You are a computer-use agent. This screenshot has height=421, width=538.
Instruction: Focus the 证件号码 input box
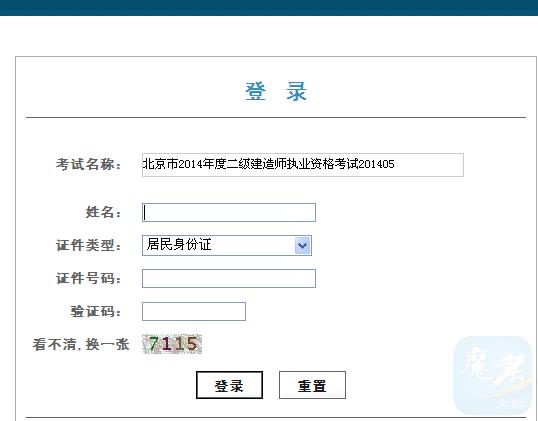click(229, 278)
